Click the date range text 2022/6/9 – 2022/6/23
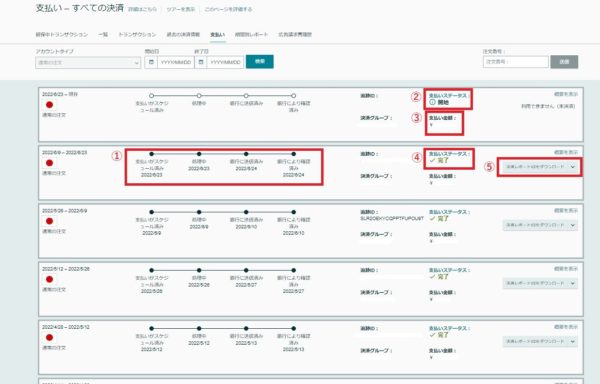Screen dimensions: 600x384 click(x=65, y=152)
